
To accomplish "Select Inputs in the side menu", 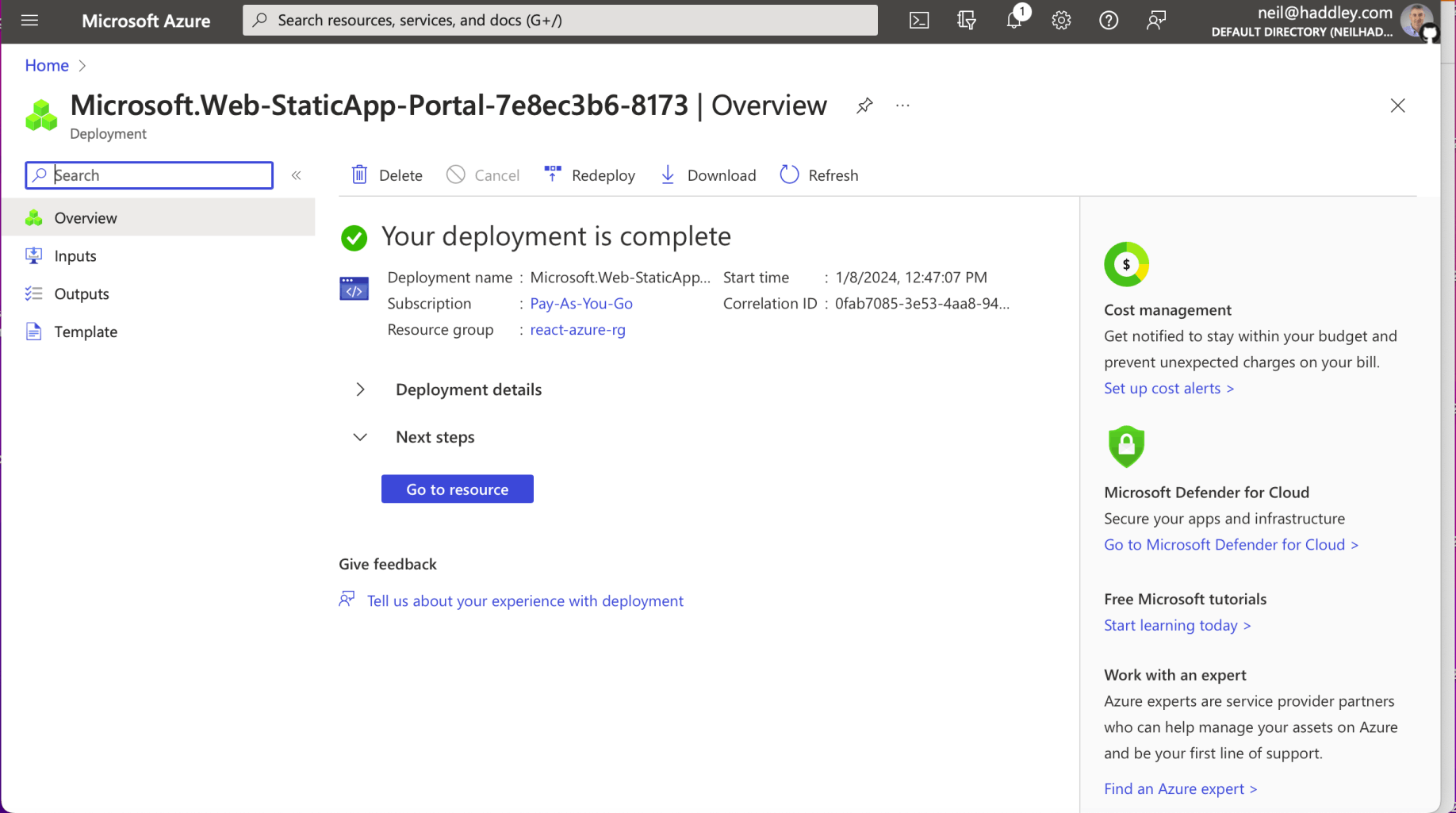I will point(75,256).
